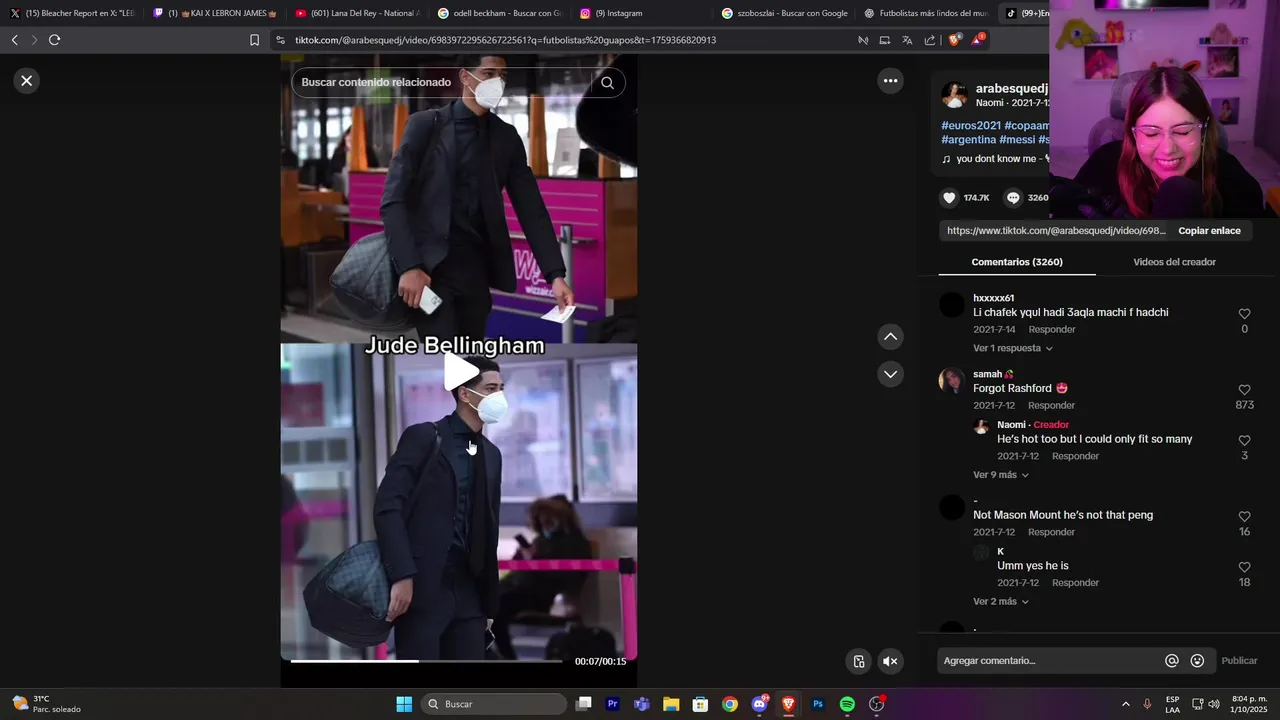Switch to Bleacher Report on X tab
The height and width of the screenshot is (720, 1280).
pyautogui.click(x=72, y=13)
